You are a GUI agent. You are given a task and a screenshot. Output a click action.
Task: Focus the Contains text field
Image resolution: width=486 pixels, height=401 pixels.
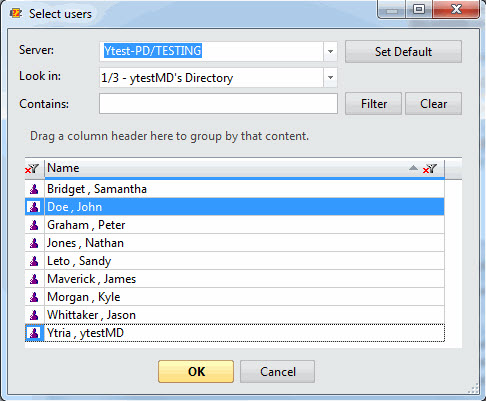tap(218, 104)
